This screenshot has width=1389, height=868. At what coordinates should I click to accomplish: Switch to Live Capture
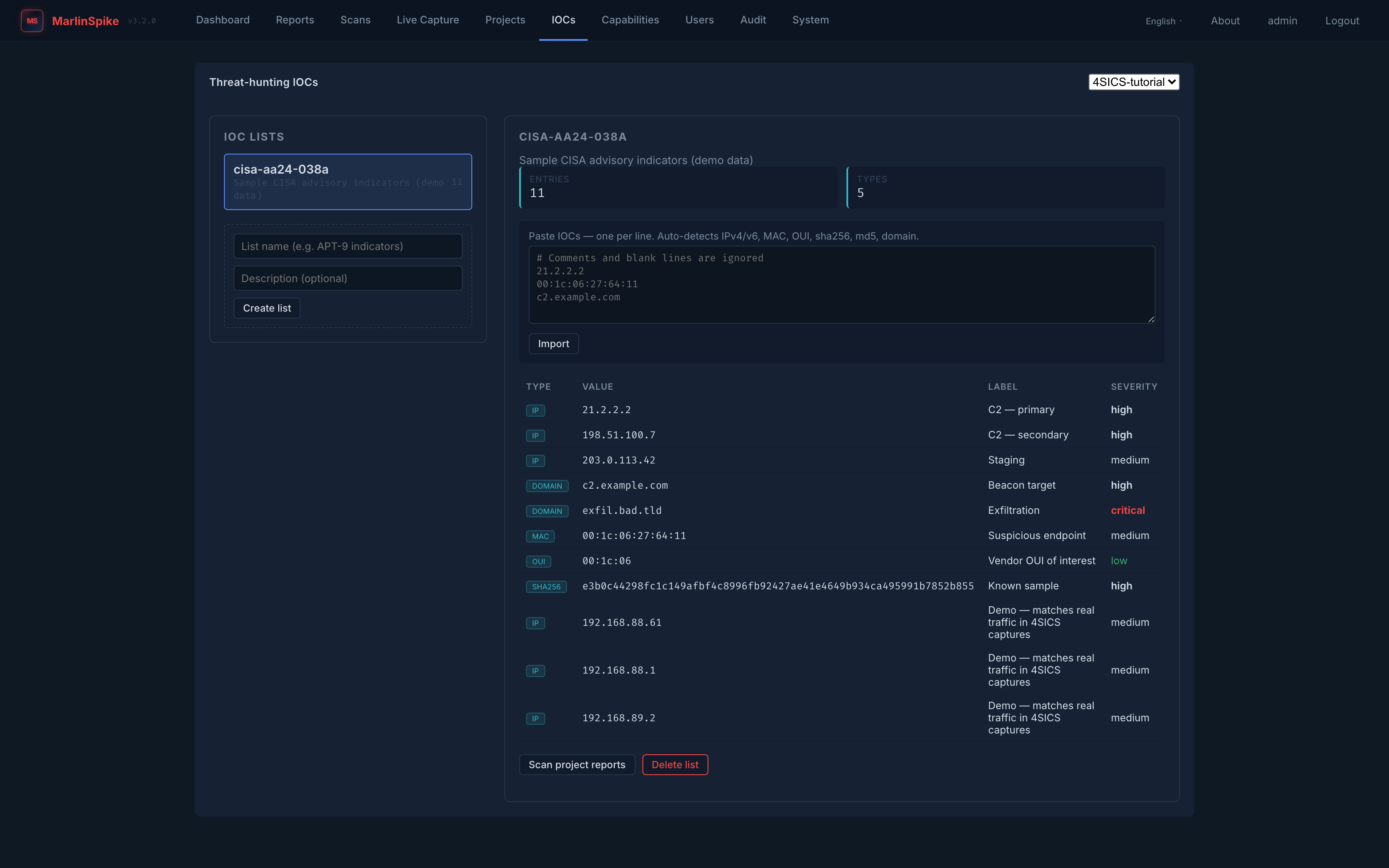(428, 20)
